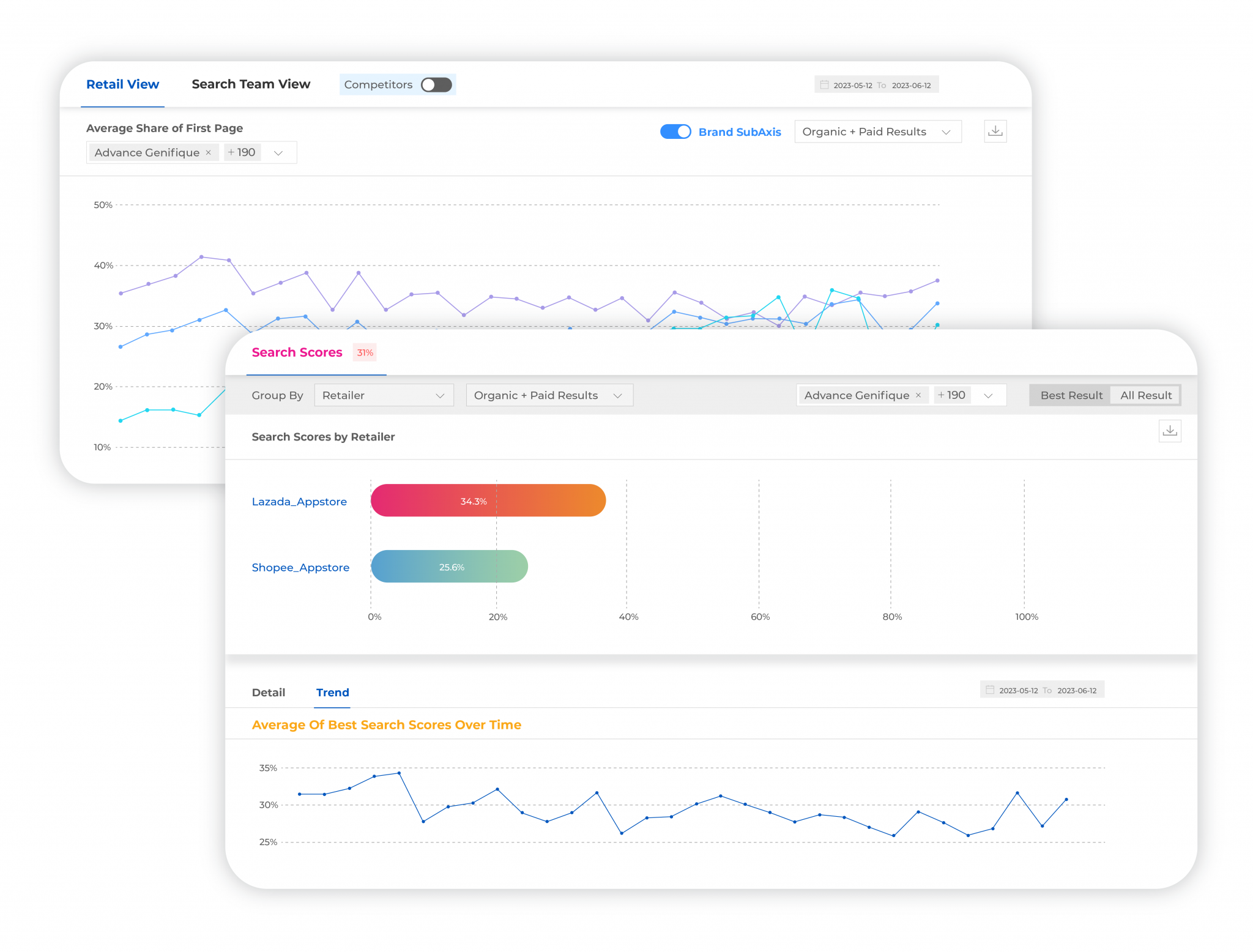Screen dimensions: 1253x952
Task: Expand the +190 brand selector on the top chart
Action: [x=278, y=152]
